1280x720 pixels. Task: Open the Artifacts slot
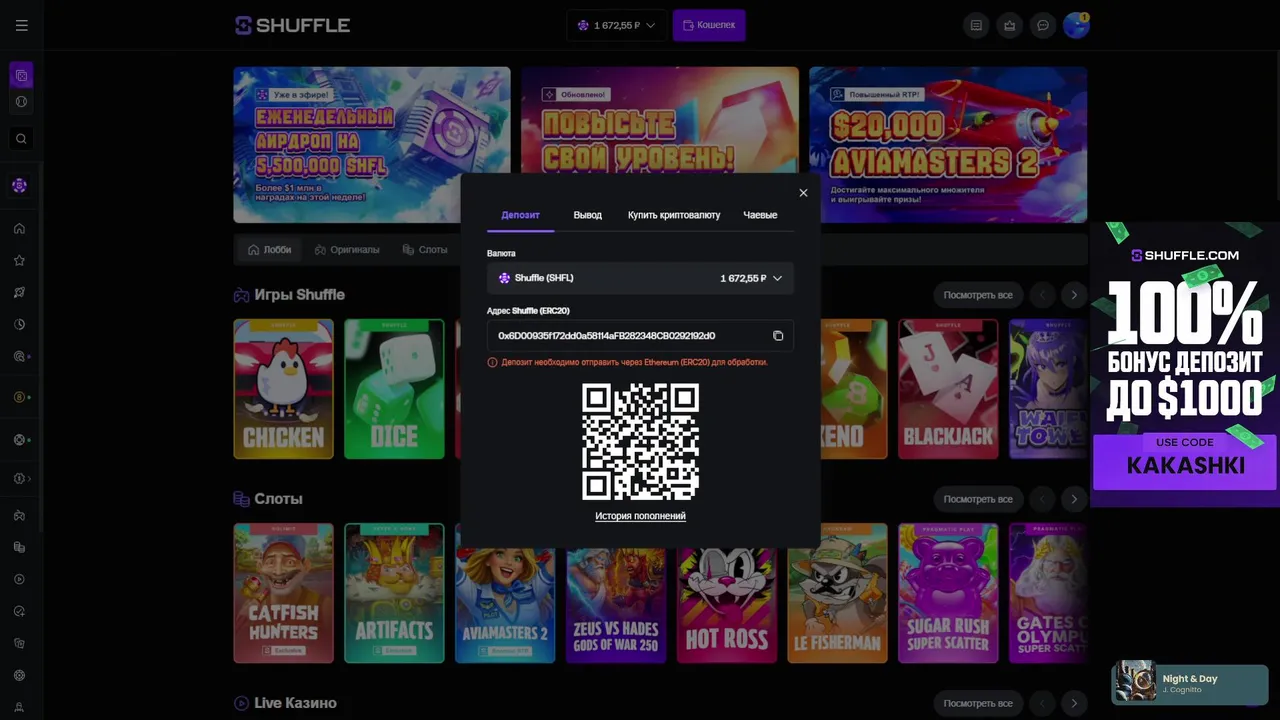(x=394, y=593)
